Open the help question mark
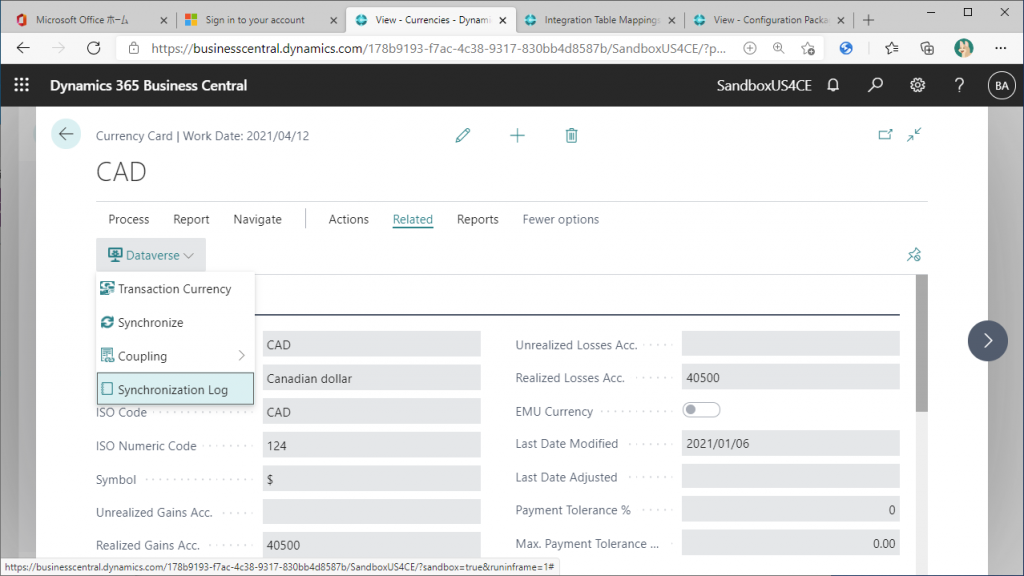 [959, 85]
